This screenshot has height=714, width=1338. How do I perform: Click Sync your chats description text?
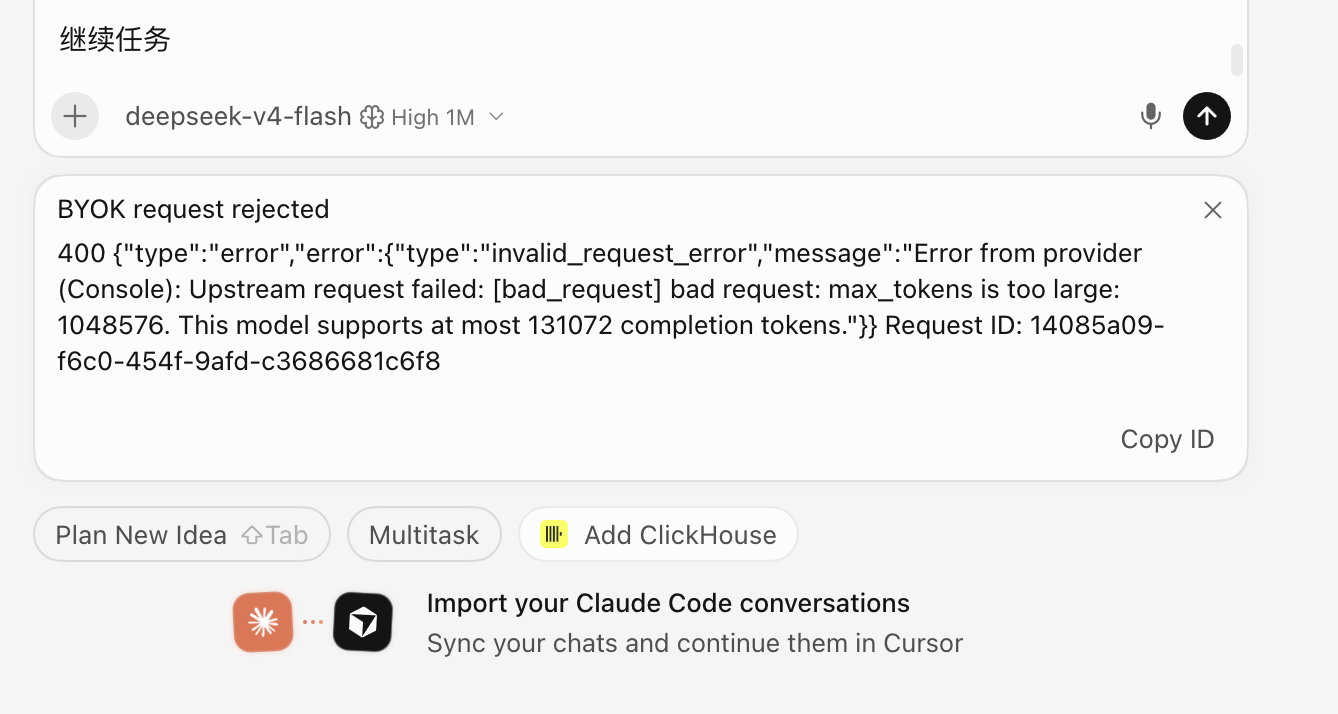click(x=695, y=643)
